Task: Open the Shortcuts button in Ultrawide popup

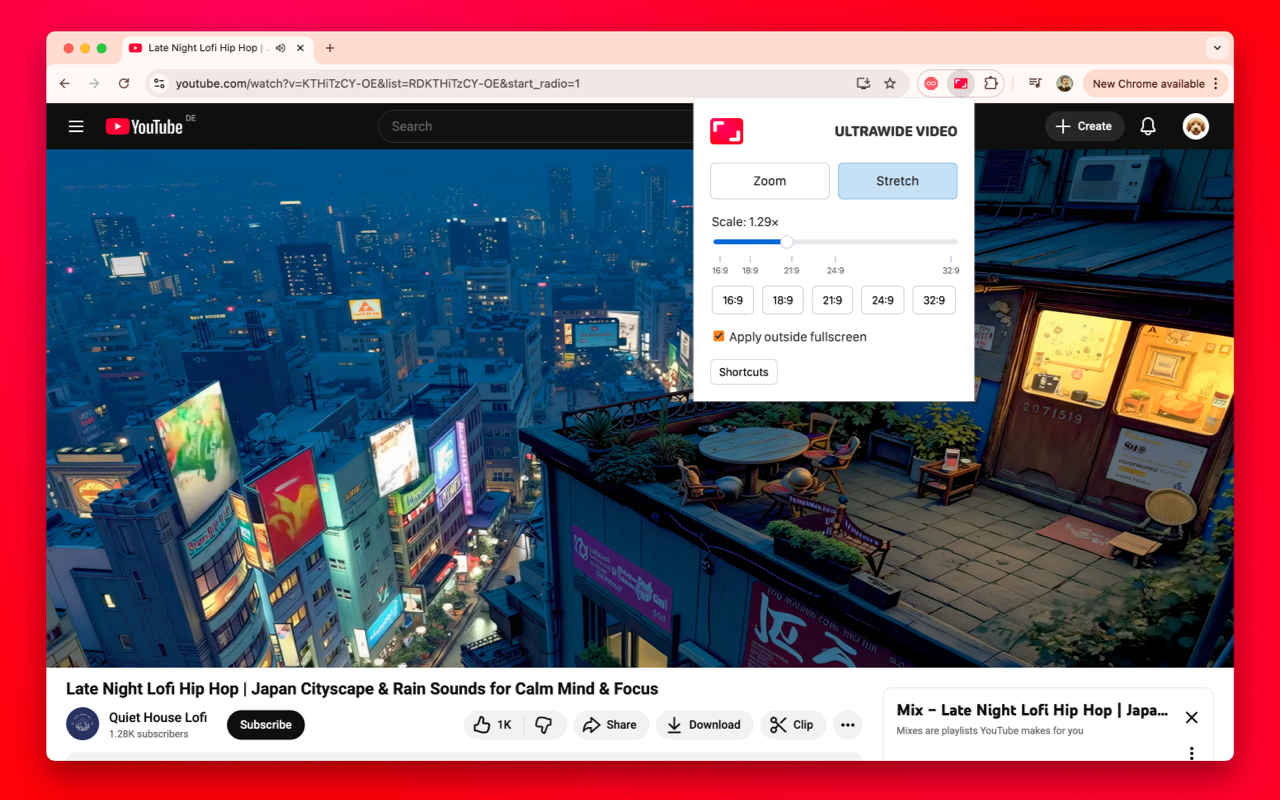Action: tap(743, 372)
